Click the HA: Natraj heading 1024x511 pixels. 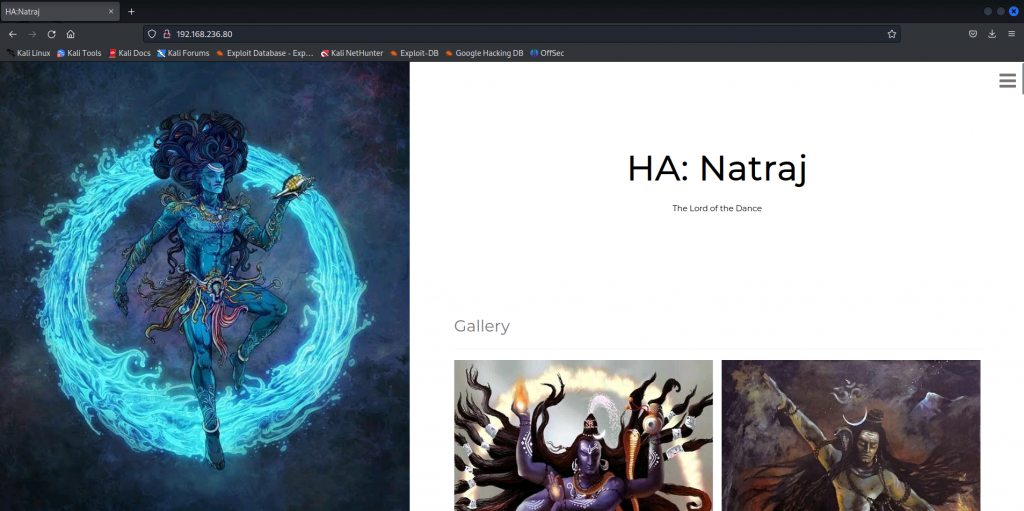[717, 169]
